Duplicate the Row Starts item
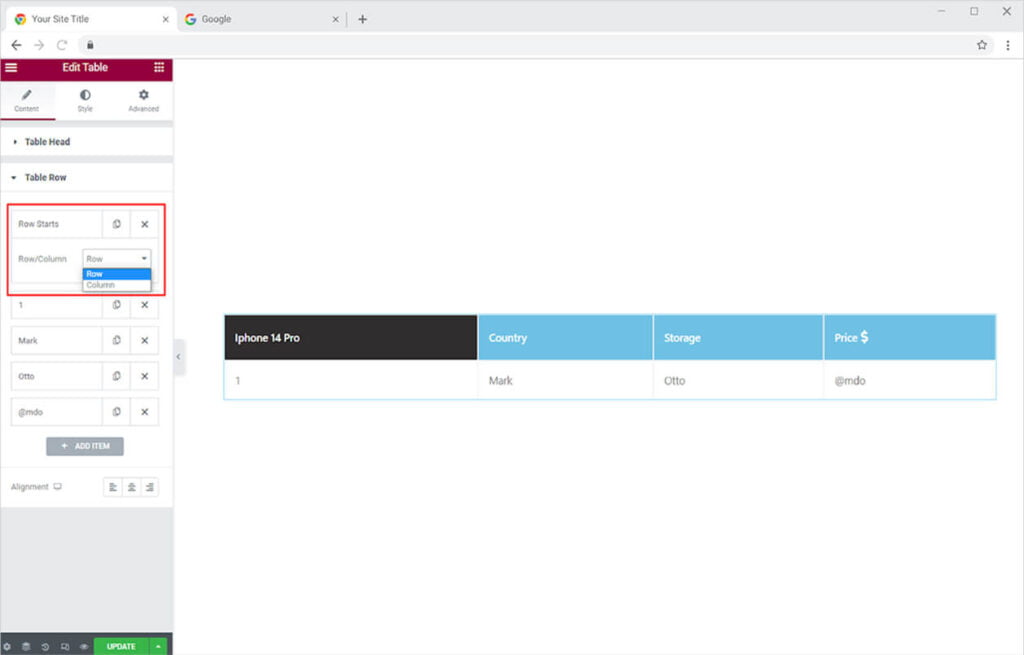Image resolution: width=1024 pixels, height=655 pixels. [x=116, y=224]
